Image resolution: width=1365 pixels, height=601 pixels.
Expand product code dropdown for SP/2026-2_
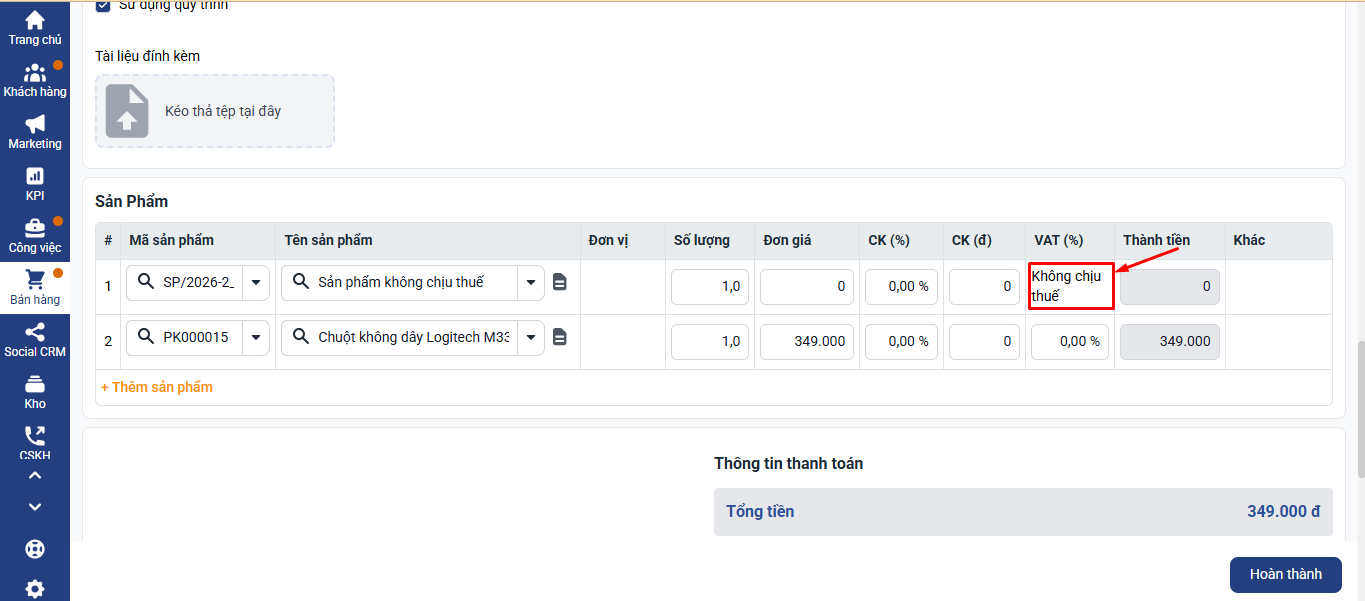[x=256, y=283]
